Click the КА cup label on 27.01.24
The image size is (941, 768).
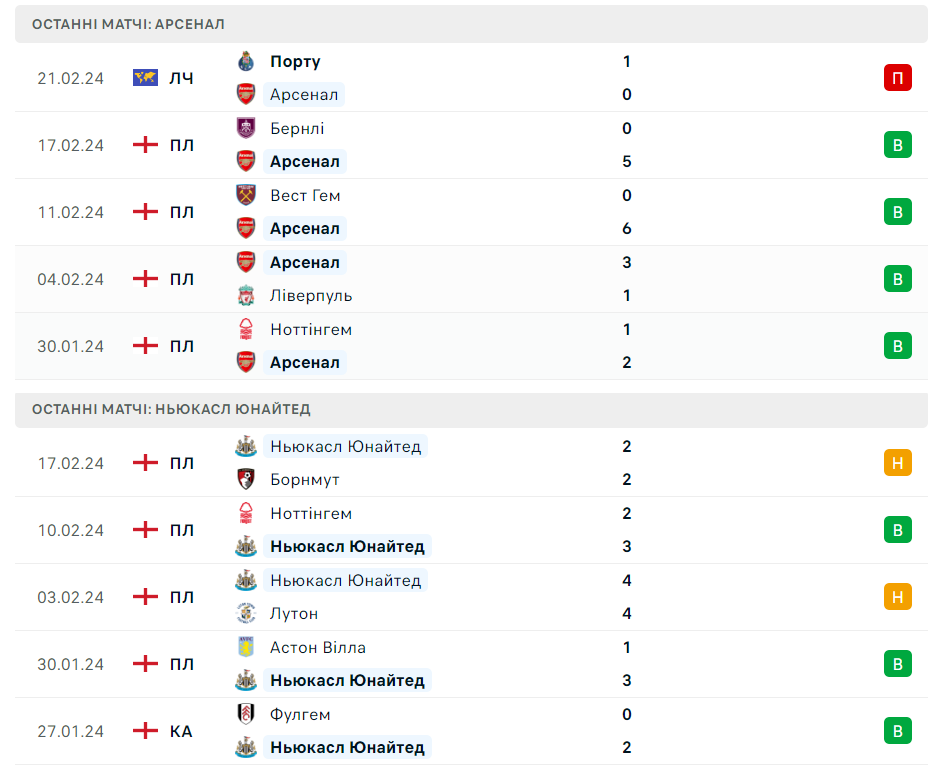click(x=181, y=731)
